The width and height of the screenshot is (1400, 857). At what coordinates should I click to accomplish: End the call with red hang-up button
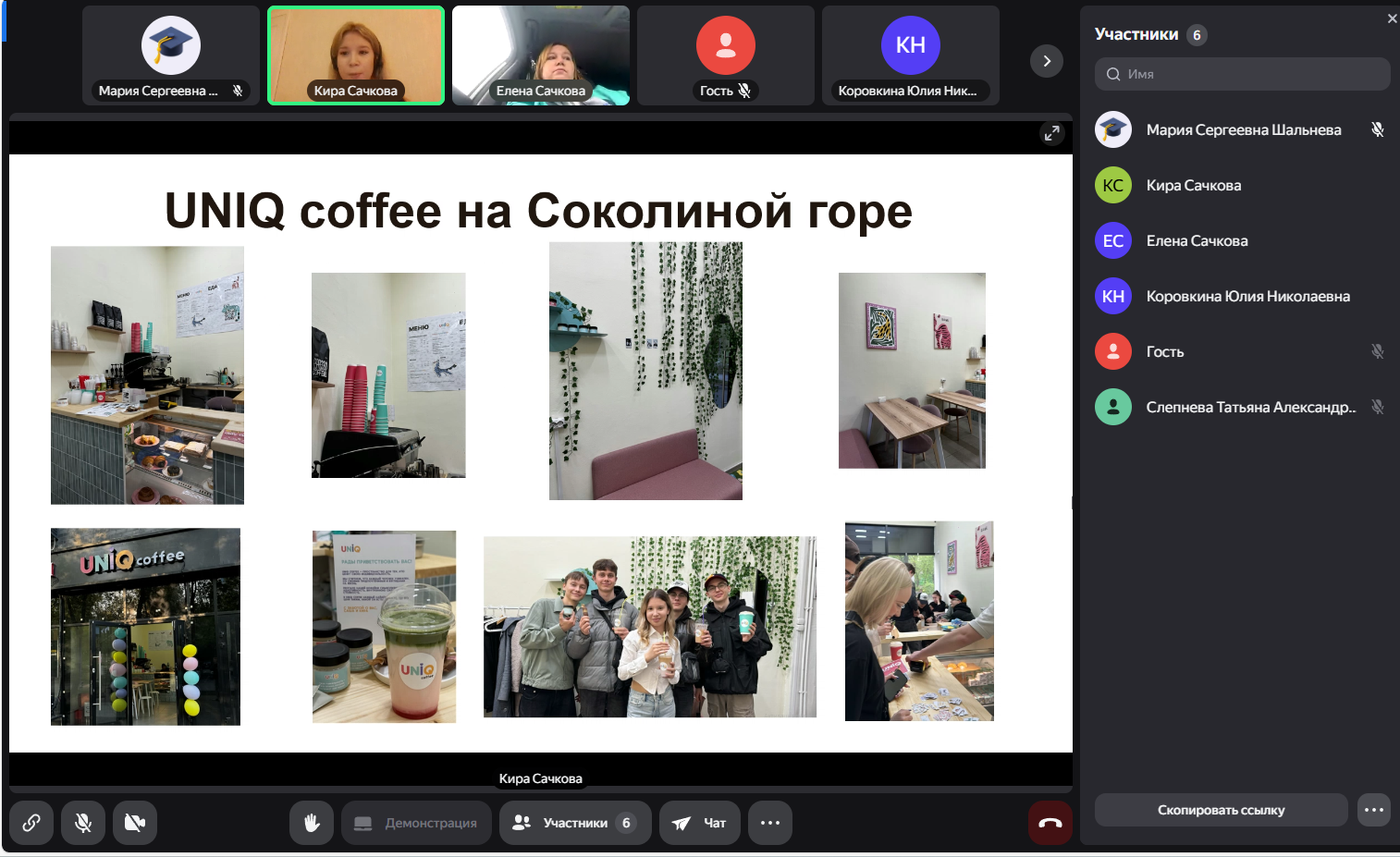(x=1050, y=823)
